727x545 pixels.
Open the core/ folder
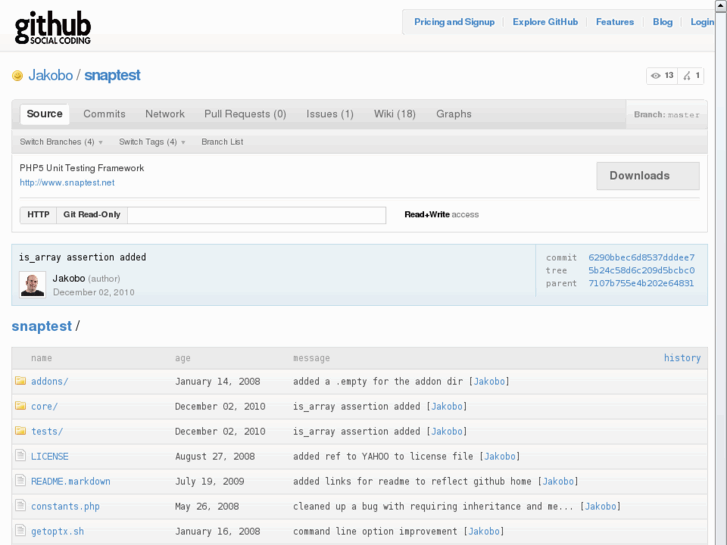point(45,406)
